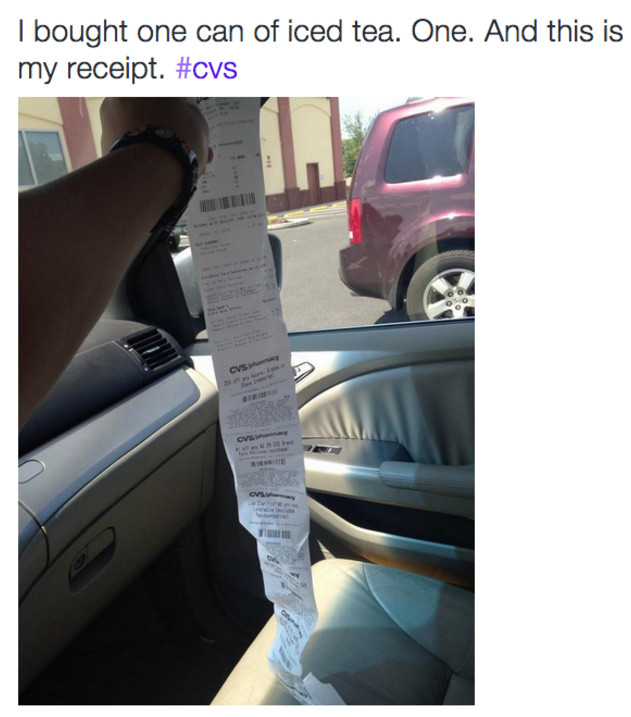Open the #cvs hashtag link

pyautogui.click(x=207, y=69)
